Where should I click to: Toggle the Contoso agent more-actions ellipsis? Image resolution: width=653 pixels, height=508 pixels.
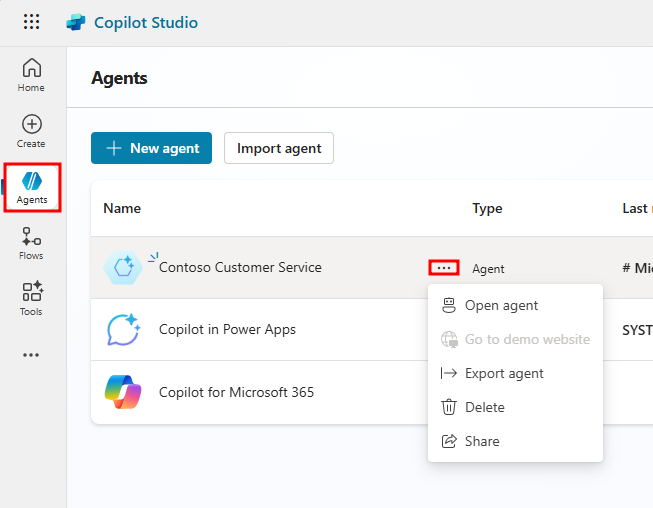tap(444, 268)
